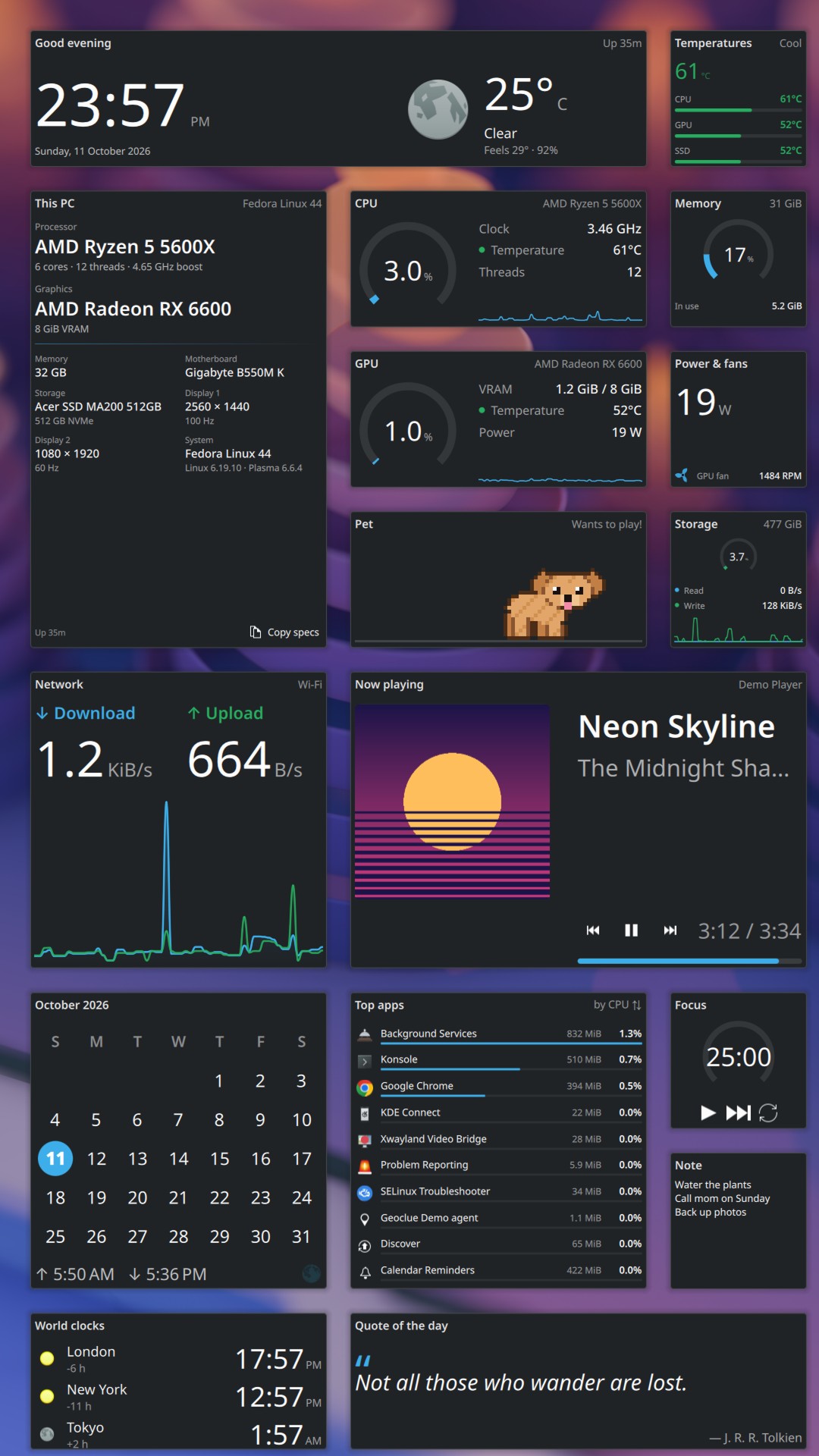Select the Calendar Reminders bell icon
Viewport: 819px width, 1456px height.
365,1272
